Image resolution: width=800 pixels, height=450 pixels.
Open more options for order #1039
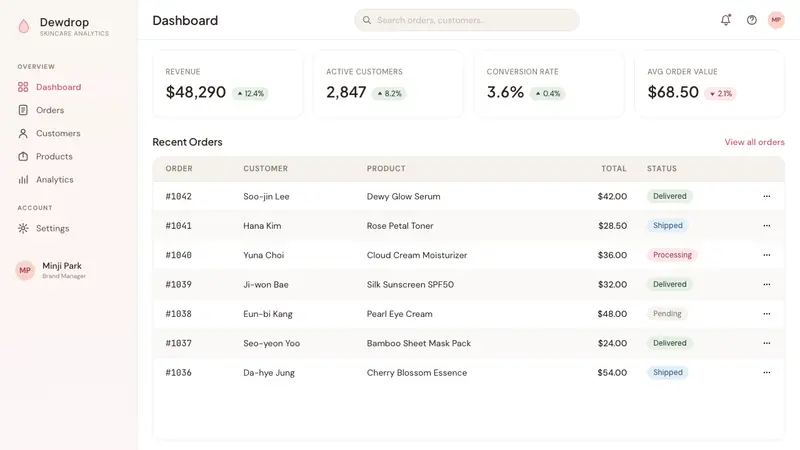tap(766, 284)
